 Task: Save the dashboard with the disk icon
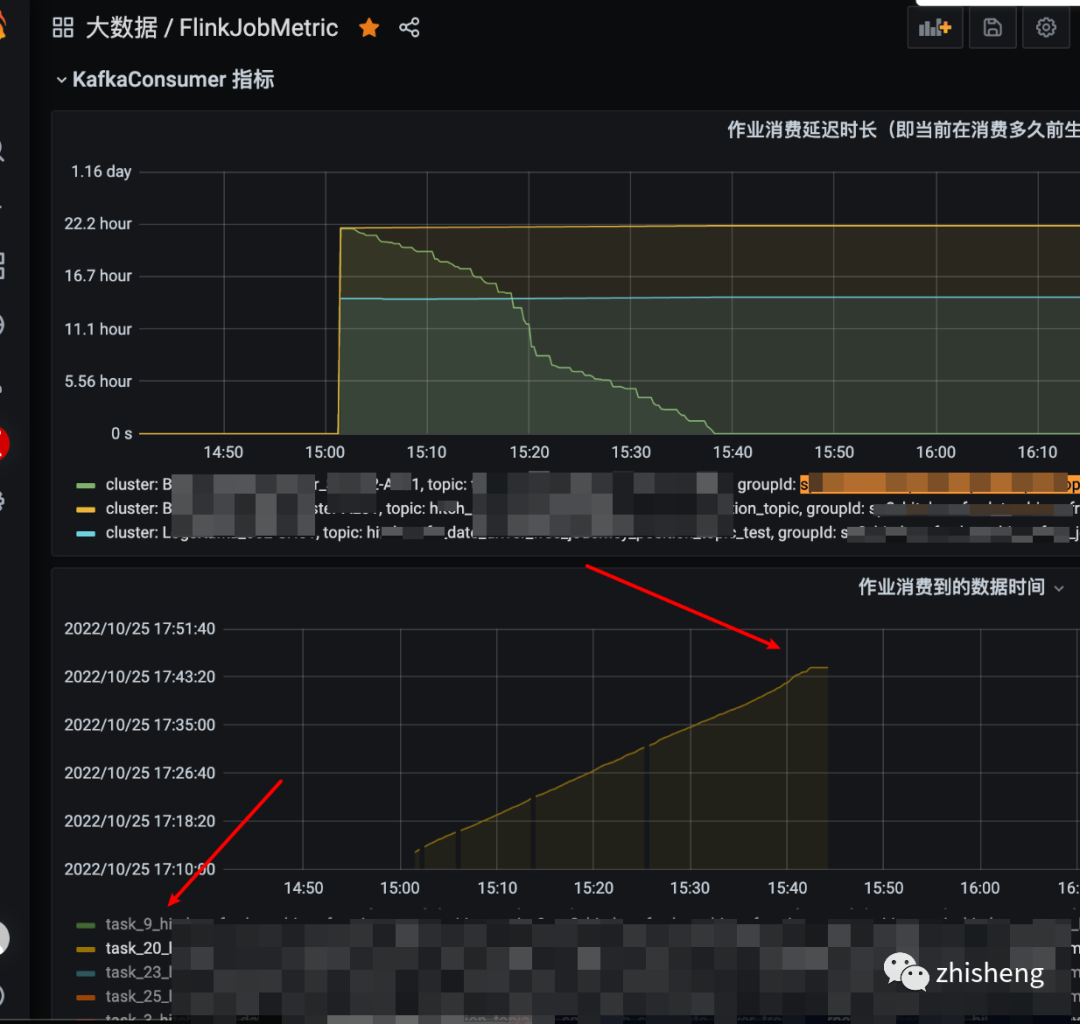pyautogui.click(x=992, y=28)
